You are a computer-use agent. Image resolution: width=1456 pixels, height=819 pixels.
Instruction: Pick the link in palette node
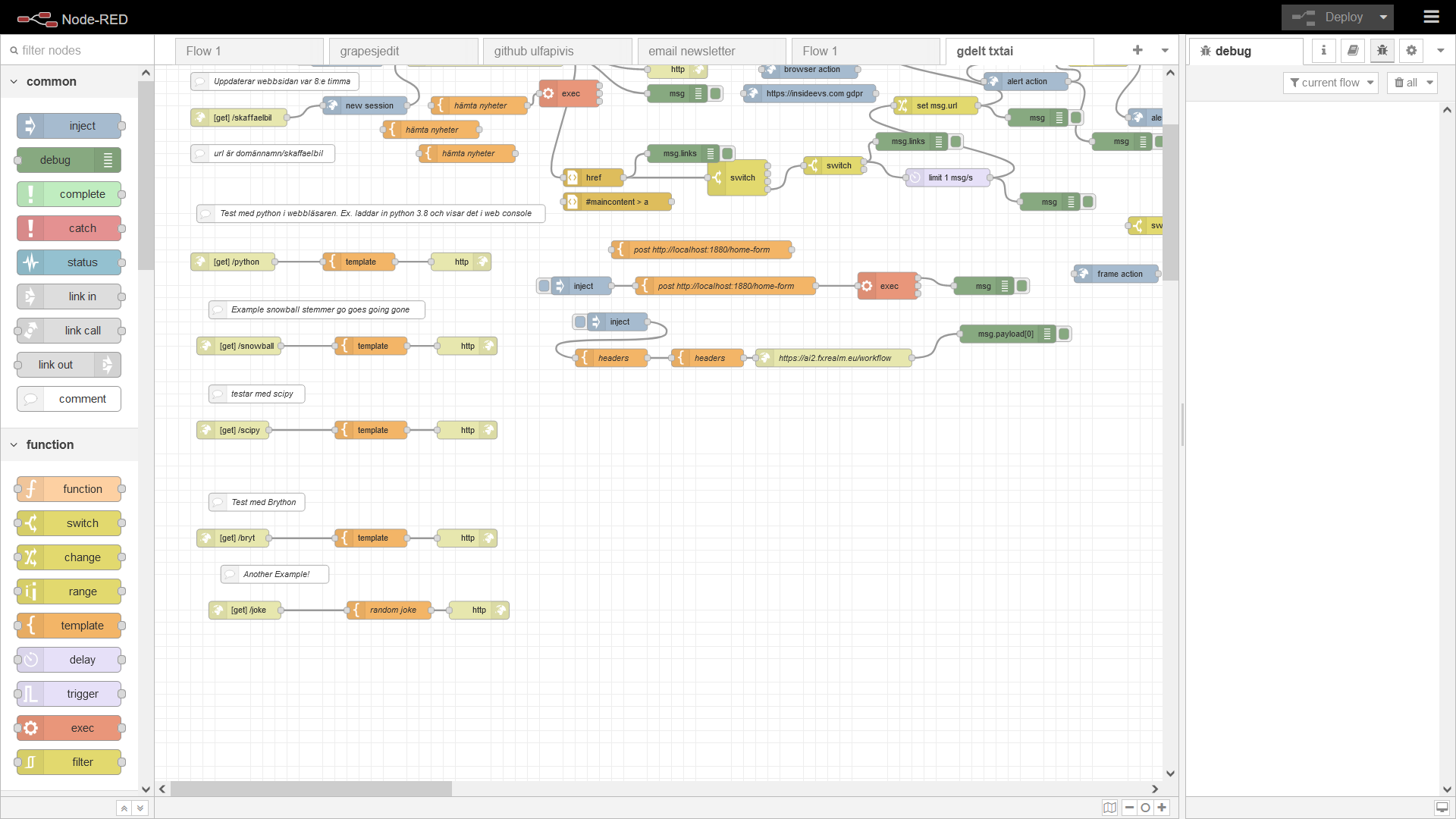click(69, 297)
